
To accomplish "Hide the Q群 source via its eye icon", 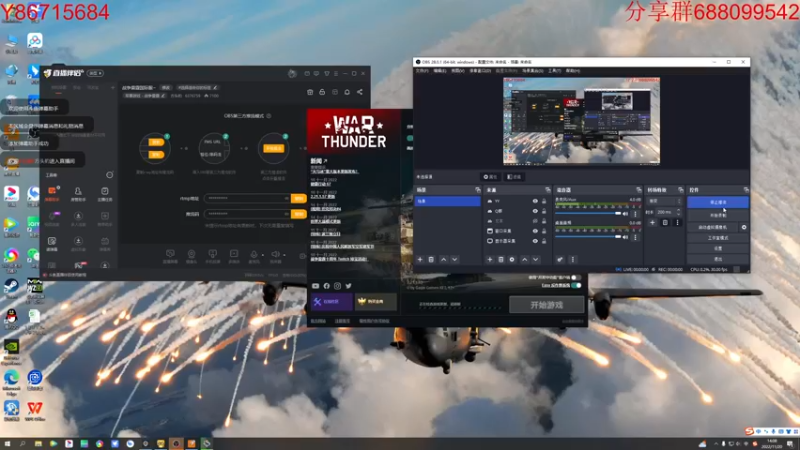I will (x=535, y=211).
